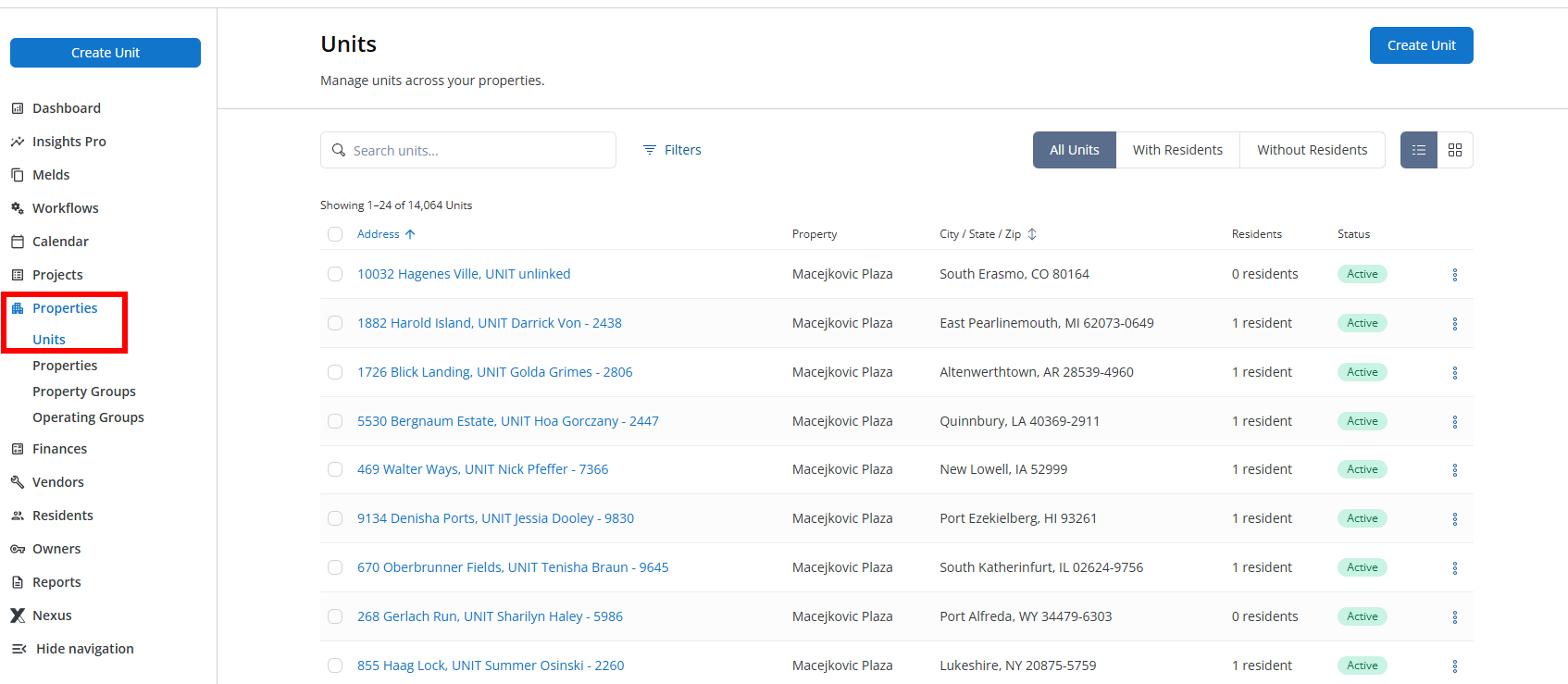Click the Reports document icon
Image resolution: width=1568 pixels, height=684 pixels.
[x=18, y=582]
